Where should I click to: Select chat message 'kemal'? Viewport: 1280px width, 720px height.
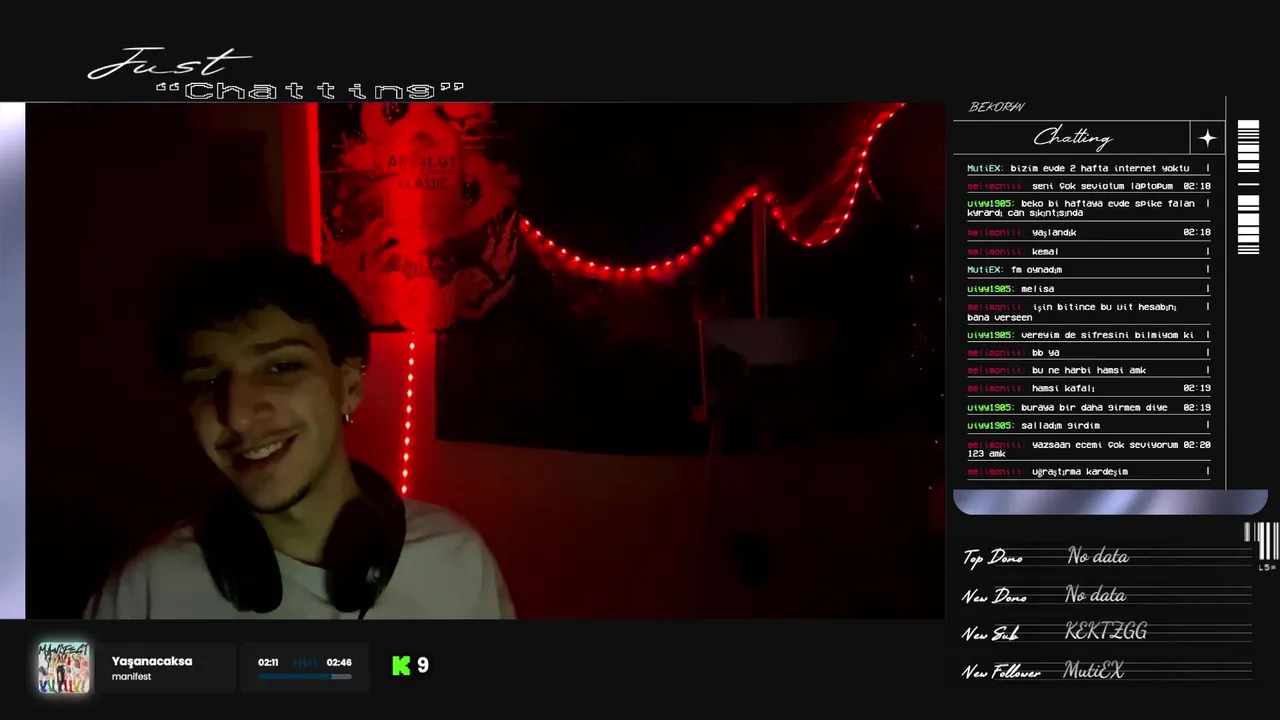coord(1045,251)
